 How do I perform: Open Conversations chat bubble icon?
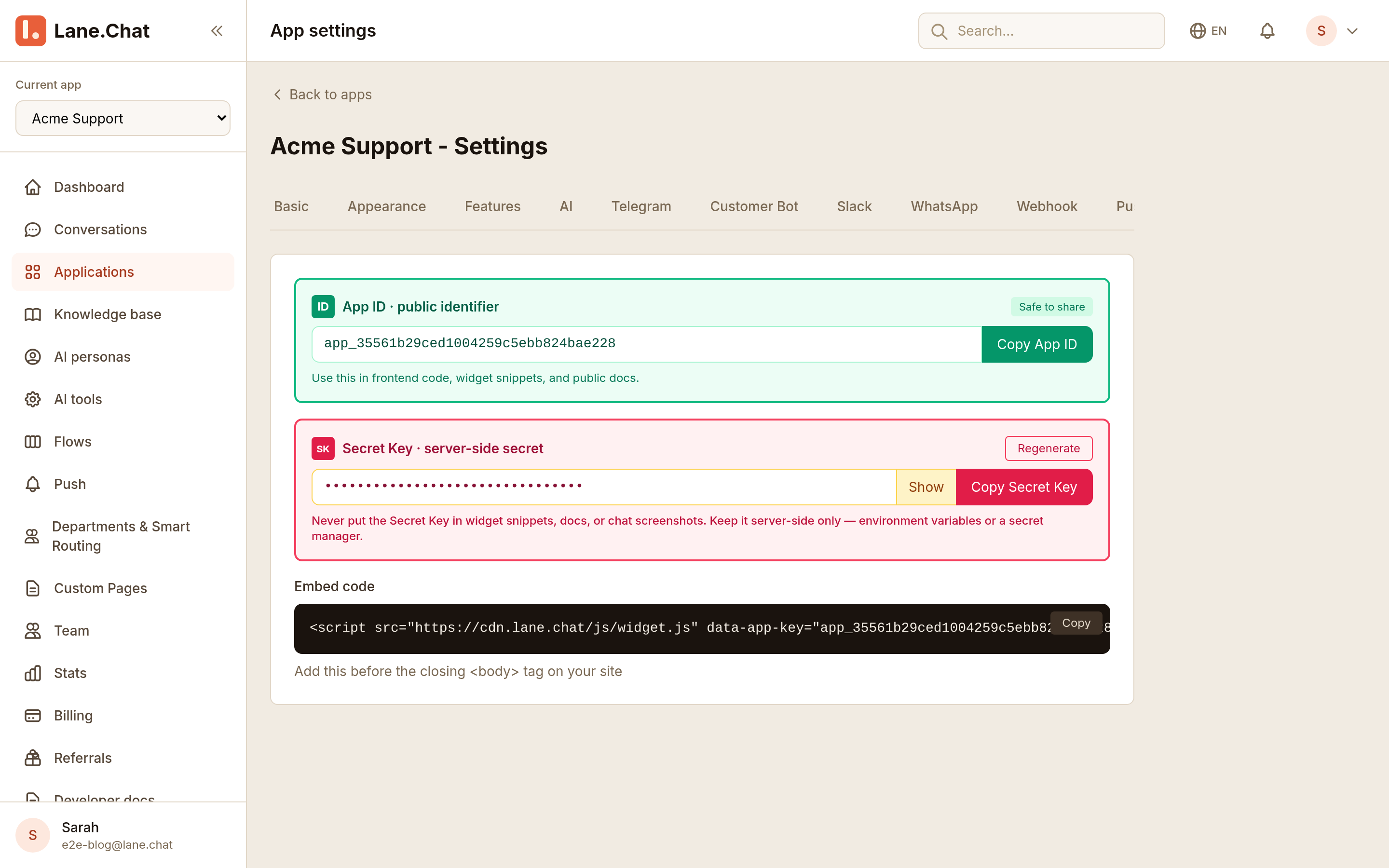33,230
